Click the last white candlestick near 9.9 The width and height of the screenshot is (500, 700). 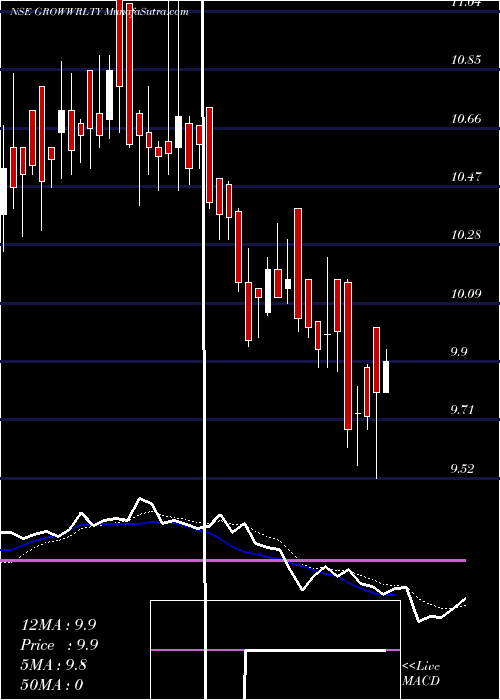pyautogui.click(x=386, y=377)
